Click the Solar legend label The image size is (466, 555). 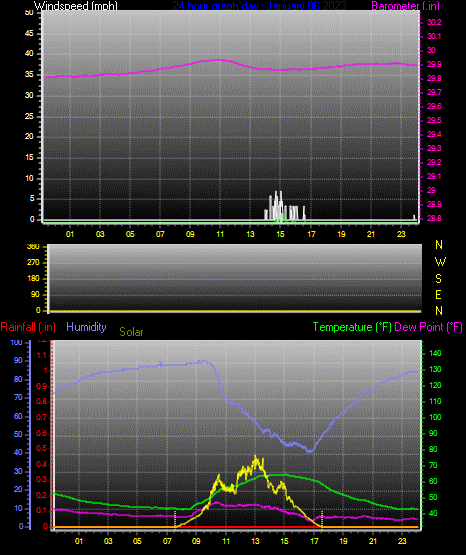click(131, 332)
